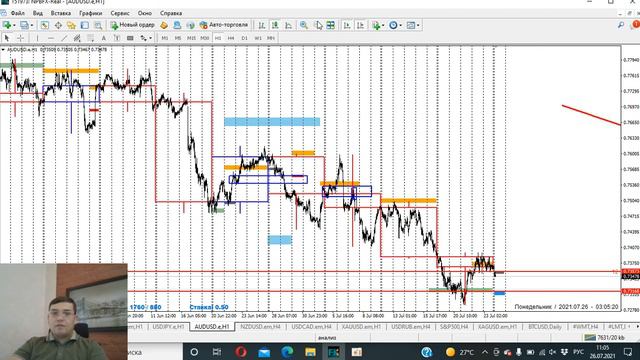Open the Графики menu
640x360 pixels.
[91, 13]
